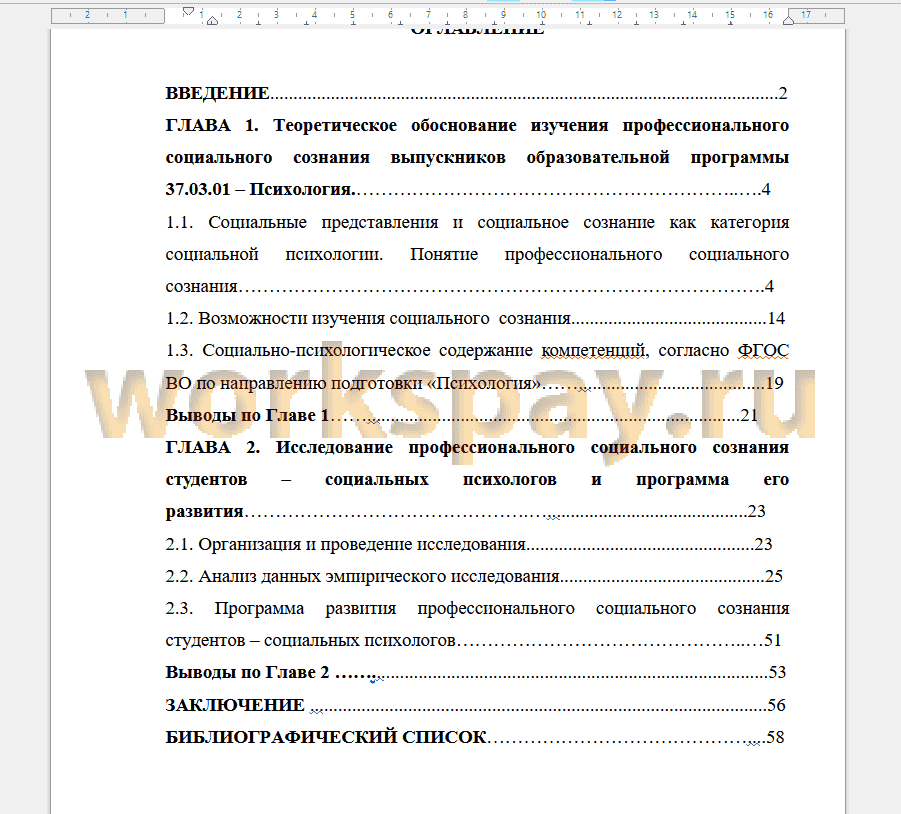Click the ВВЕДЕНИЕ heading entry

coord(476,93)
